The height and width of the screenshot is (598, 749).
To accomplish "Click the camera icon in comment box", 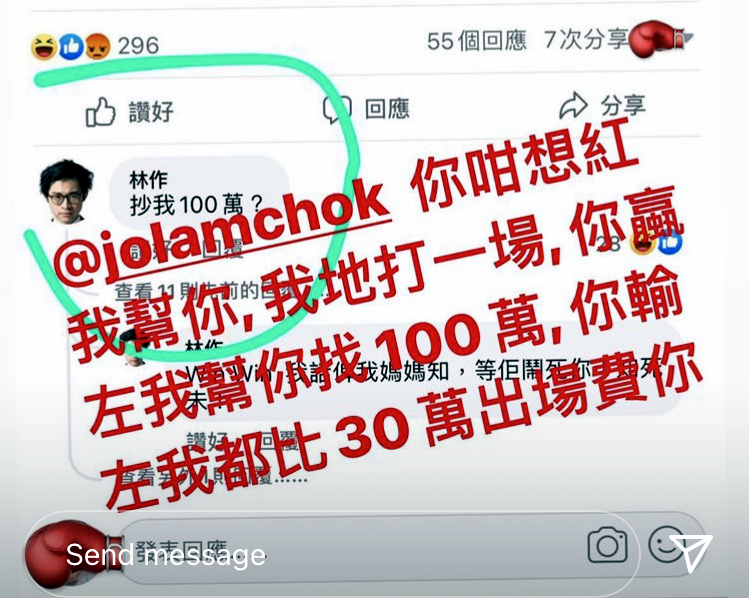I will click(x=607, y=545).
